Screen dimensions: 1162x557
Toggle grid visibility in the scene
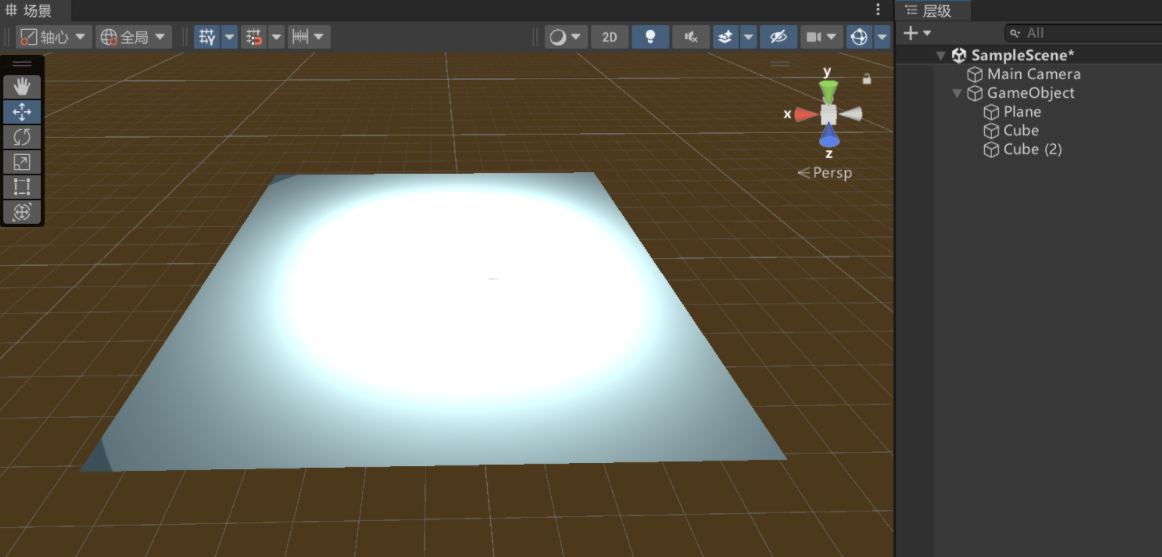207,36
